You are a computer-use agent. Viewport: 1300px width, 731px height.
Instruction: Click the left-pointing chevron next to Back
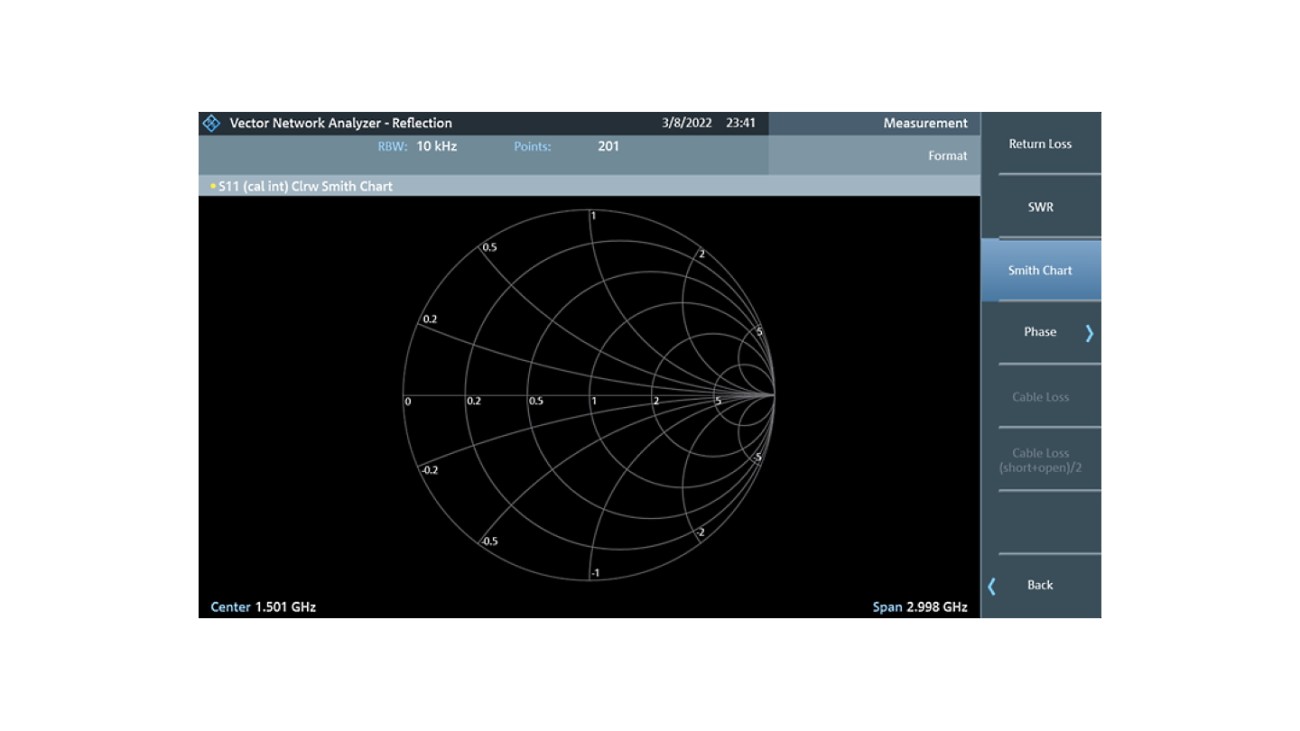(991, 585)
